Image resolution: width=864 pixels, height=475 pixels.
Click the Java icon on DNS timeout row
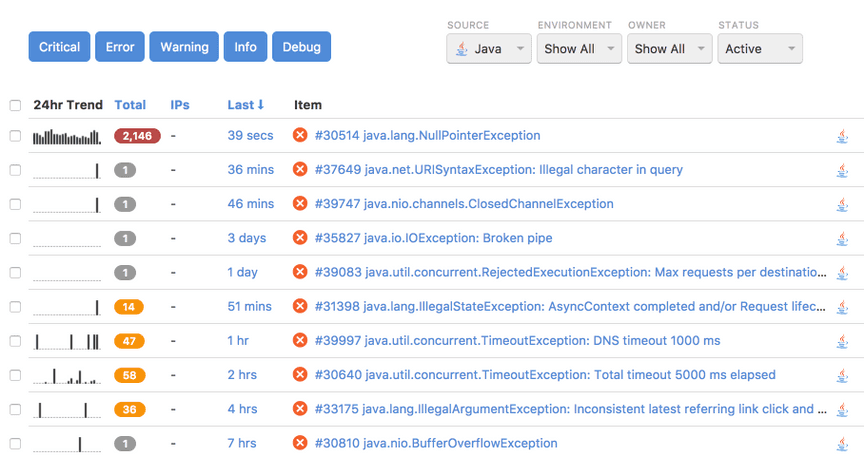coord(842,341)
